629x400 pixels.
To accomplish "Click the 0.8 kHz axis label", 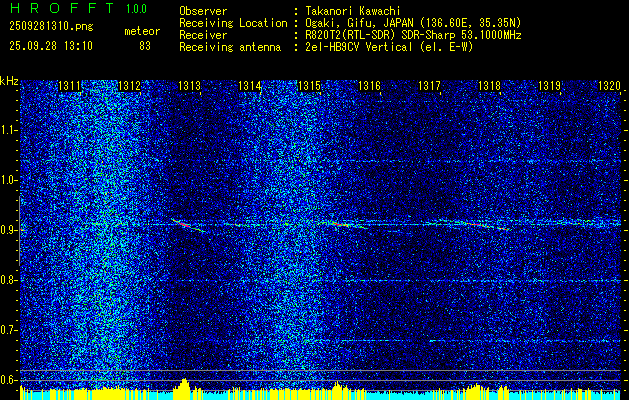I will (x=9, y=280).
